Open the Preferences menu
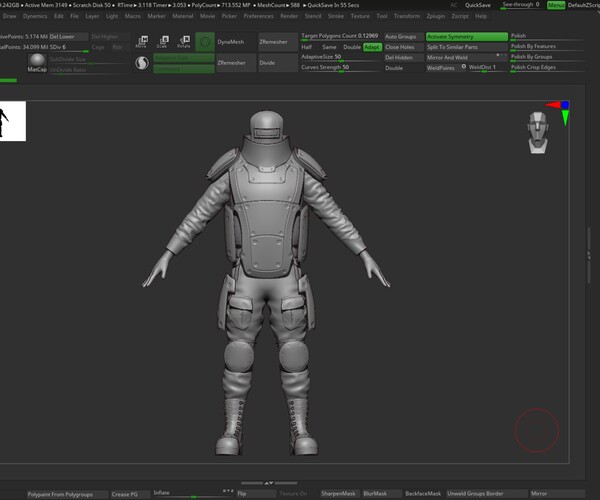The height and width of the screenshot is (500, 600). pos(258,16)
